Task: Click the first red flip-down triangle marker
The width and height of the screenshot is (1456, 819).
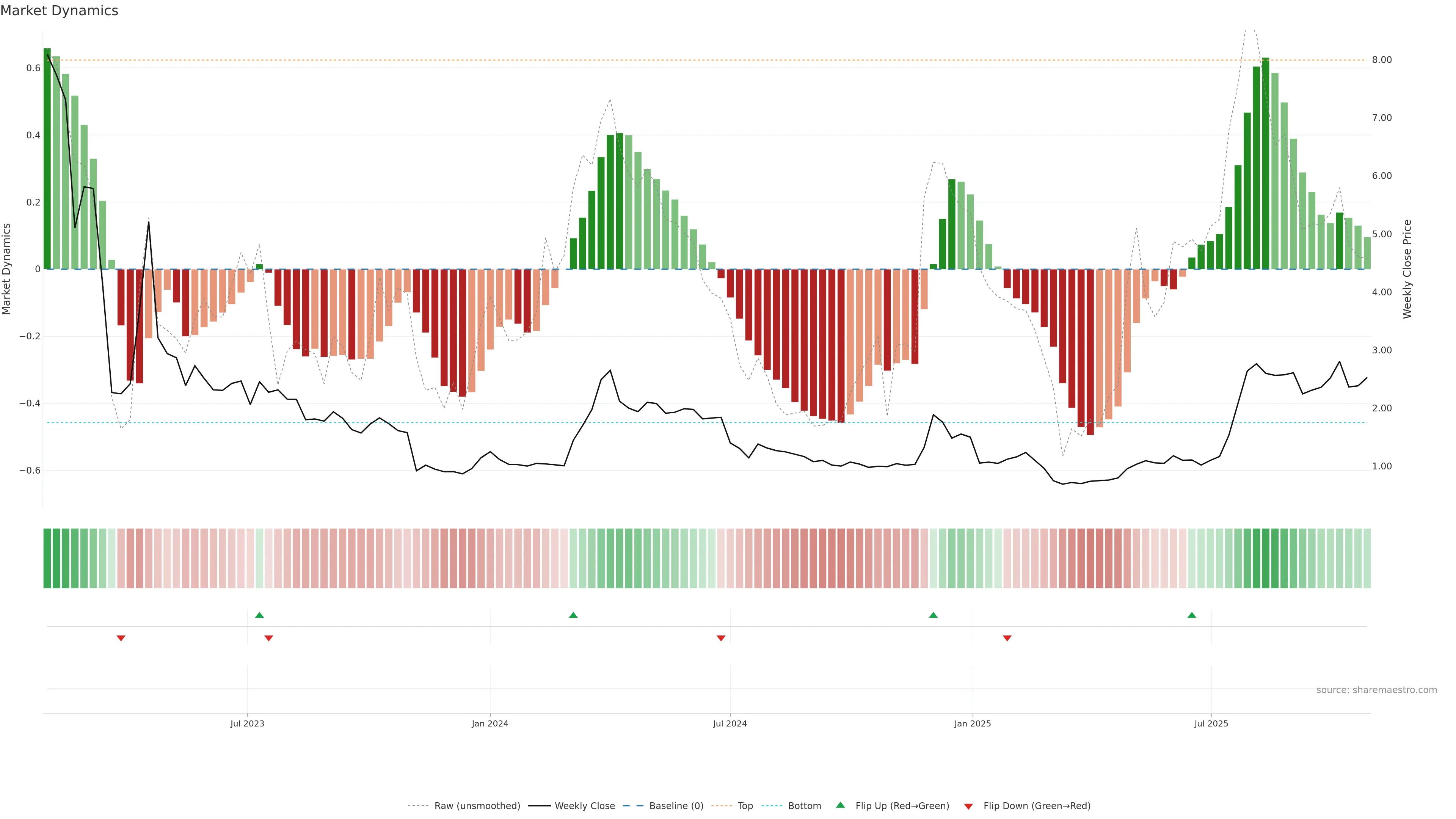Action: click(x=121, y=638)
